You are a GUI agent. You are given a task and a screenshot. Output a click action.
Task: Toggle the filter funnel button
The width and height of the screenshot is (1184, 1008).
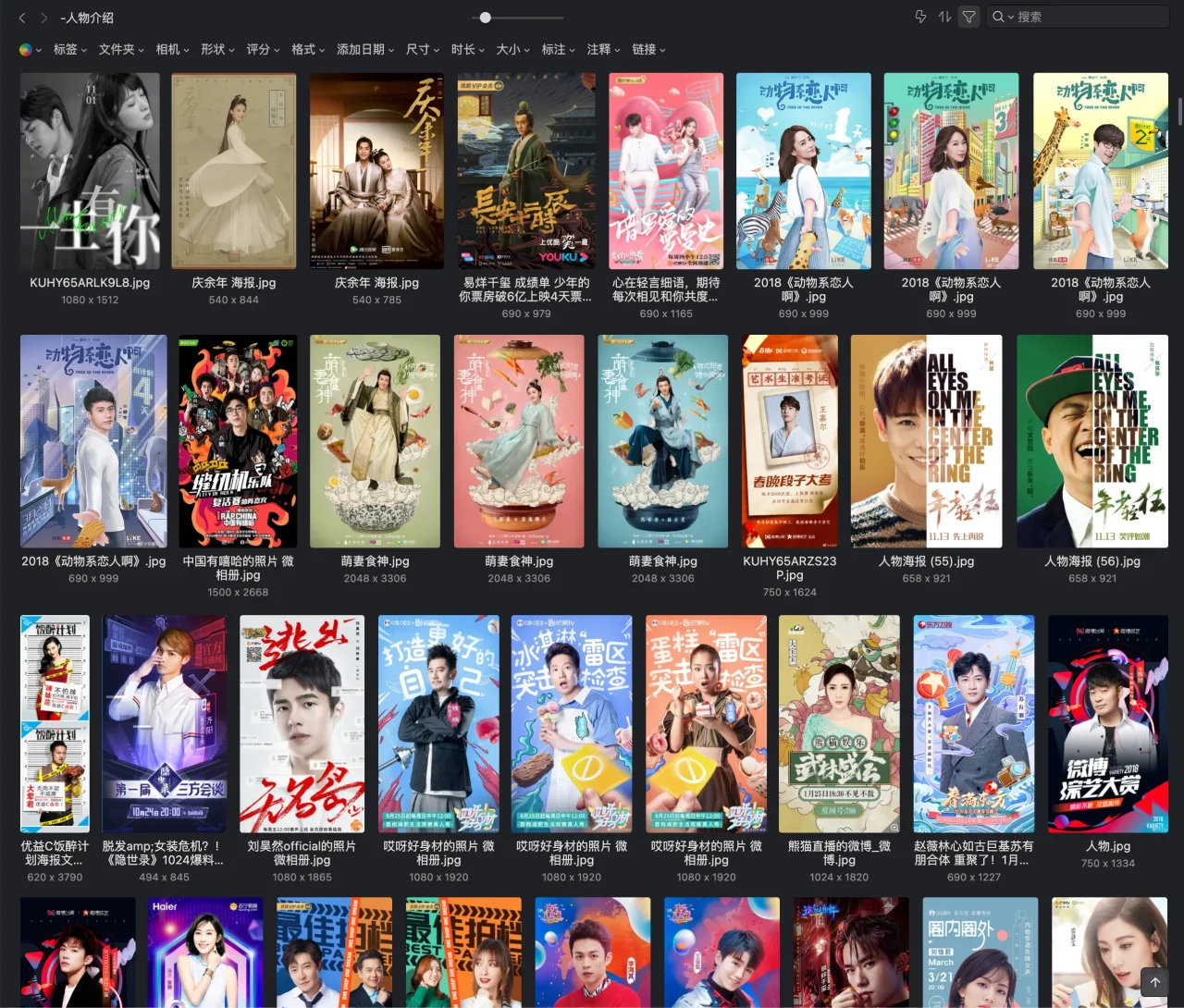[x=968, y=17]
